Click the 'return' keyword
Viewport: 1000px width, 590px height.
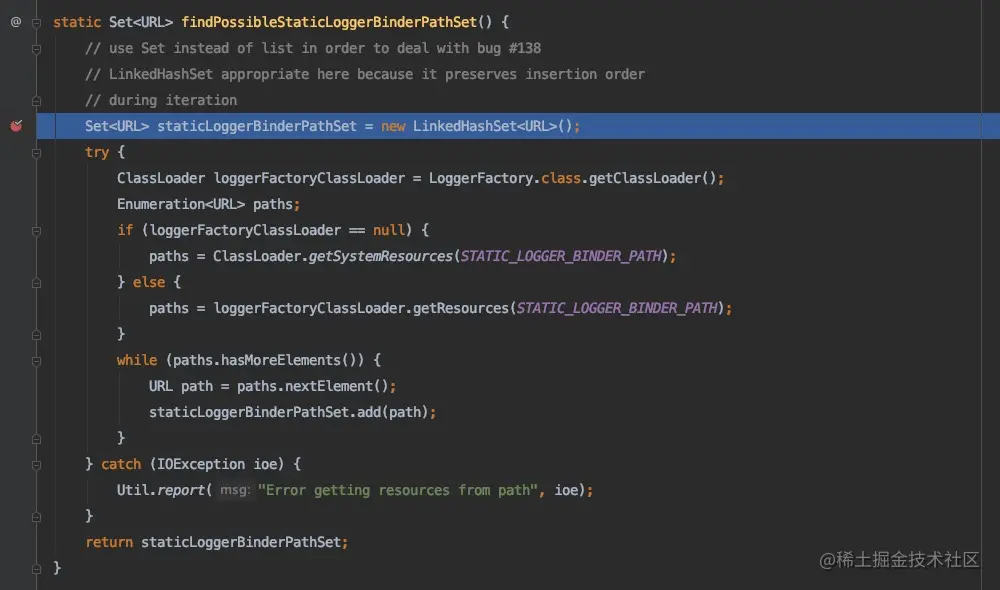pyautogui.click(x=109, y=542)
